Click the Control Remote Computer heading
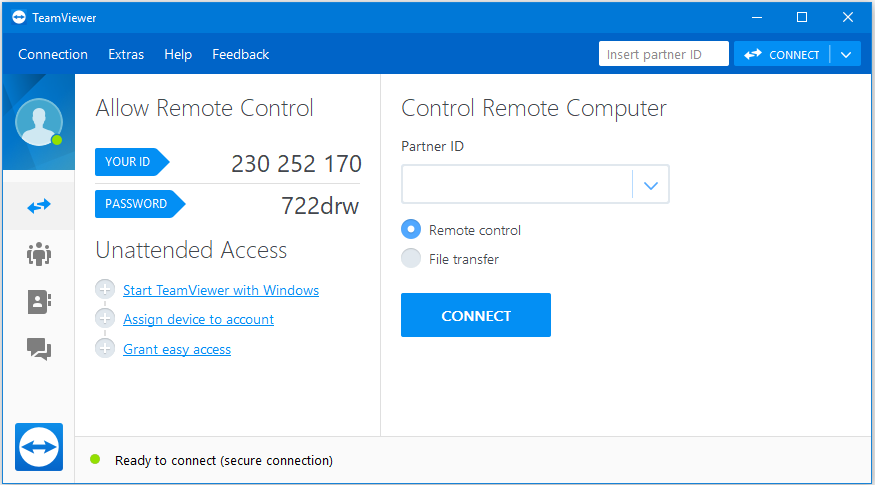875x485 pixels. click(534, 108)
